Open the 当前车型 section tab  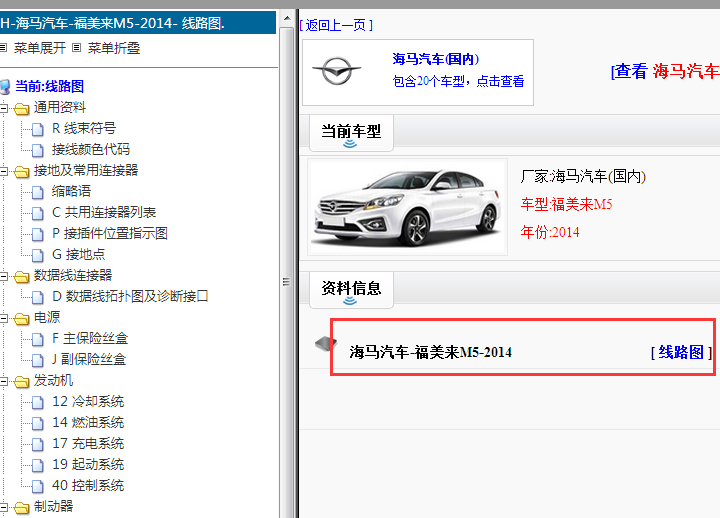[351, 133]
